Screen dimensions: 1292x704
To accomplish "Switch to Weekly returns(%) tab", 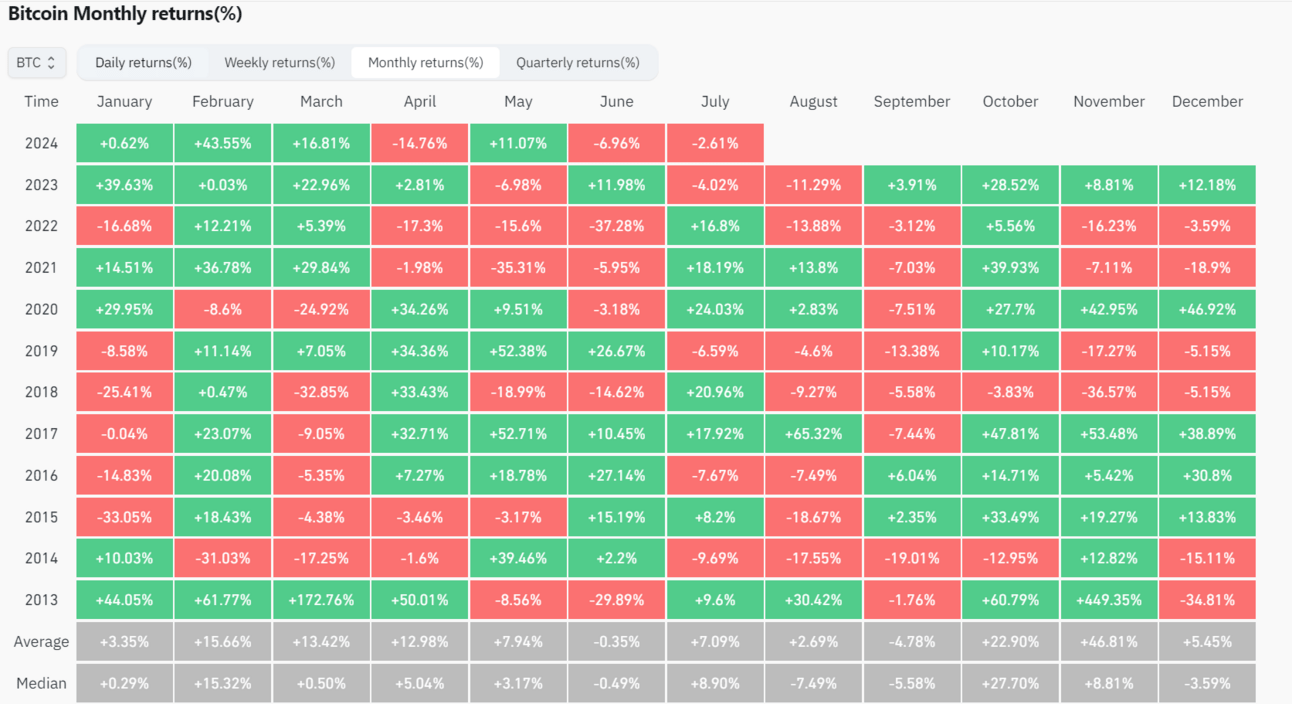I will 279,62.
